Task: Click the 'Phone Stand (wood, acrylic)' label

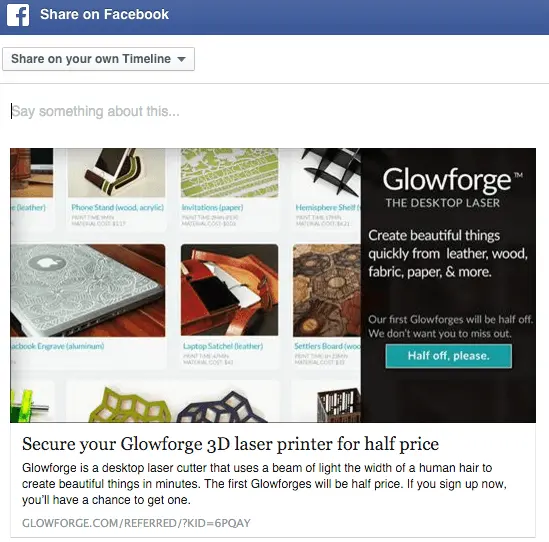Action: 118,207
